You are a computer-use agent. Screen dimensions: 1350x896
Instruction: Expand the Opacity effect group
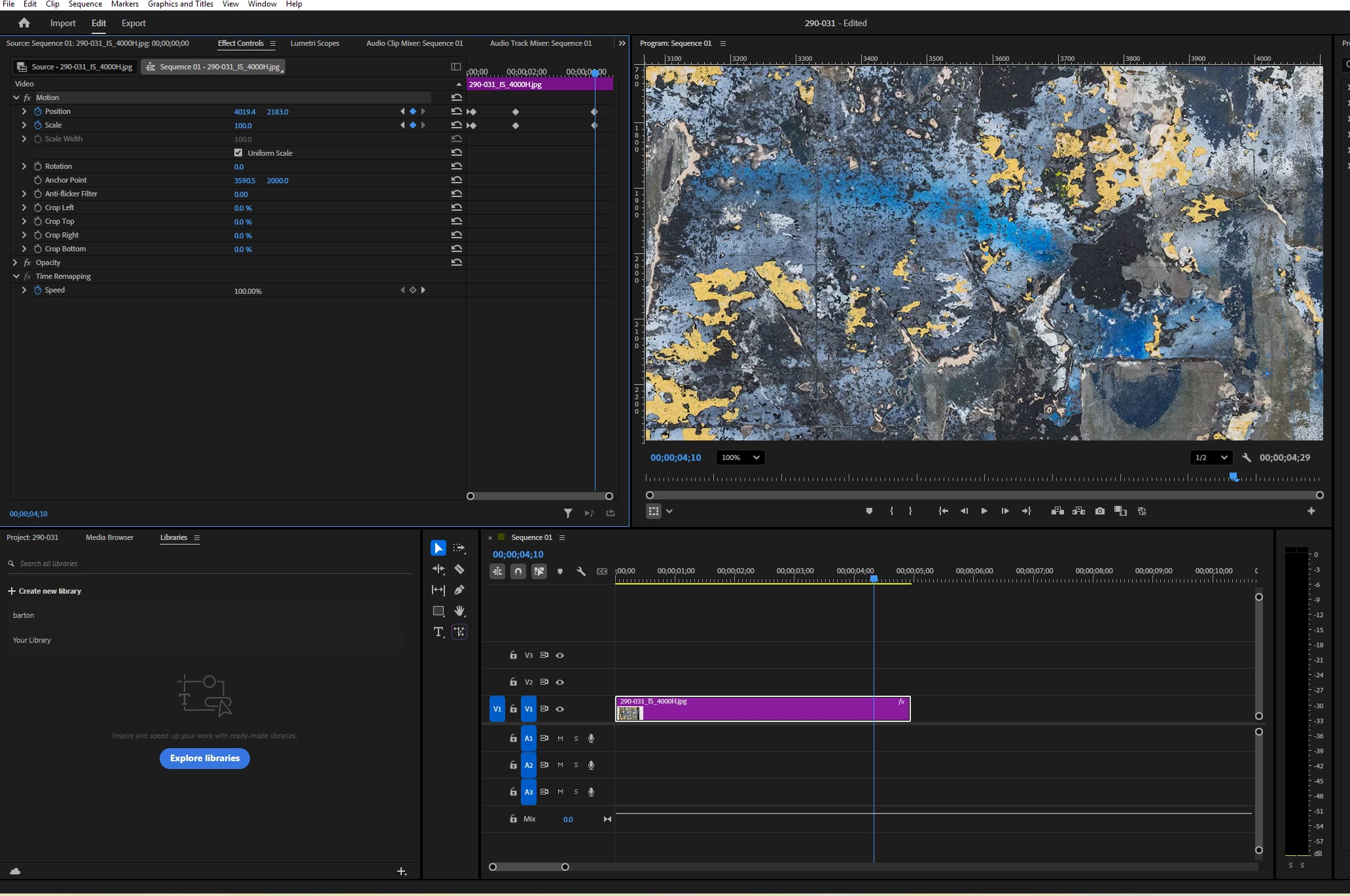16,262
